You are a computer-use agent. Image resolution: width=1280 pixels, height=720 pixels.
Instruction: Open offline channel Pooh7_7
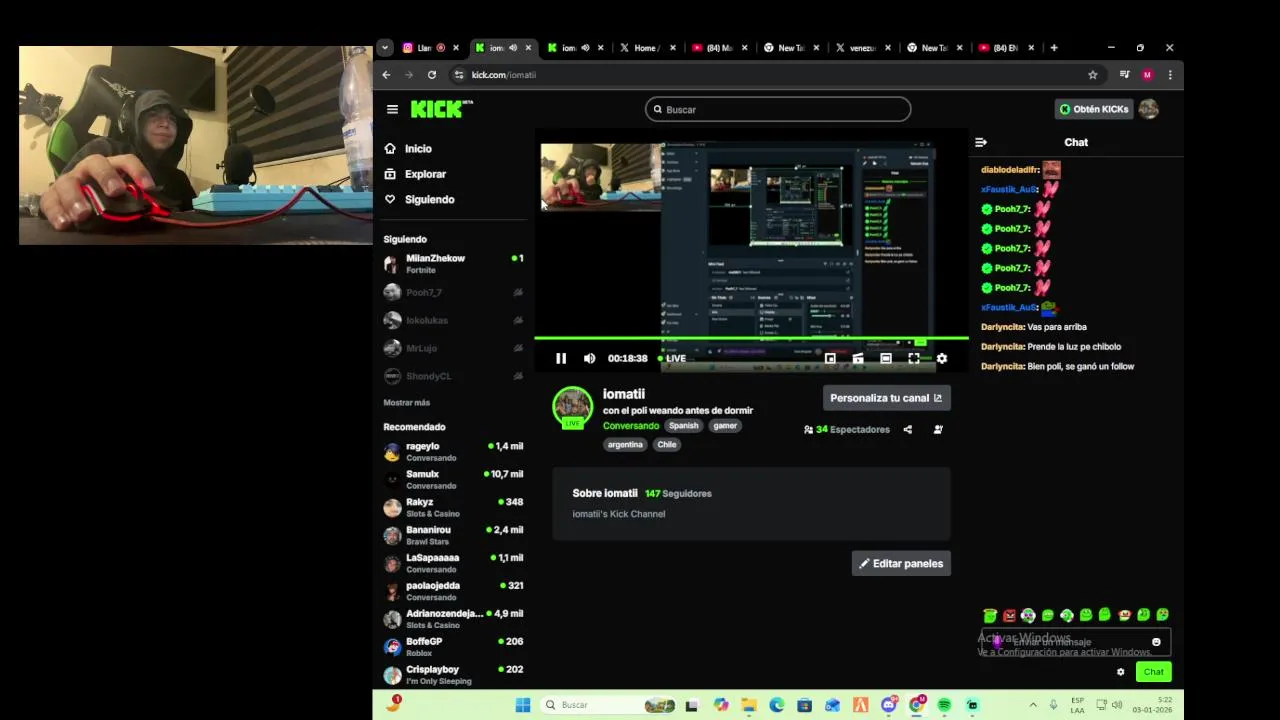click(454, 292)
